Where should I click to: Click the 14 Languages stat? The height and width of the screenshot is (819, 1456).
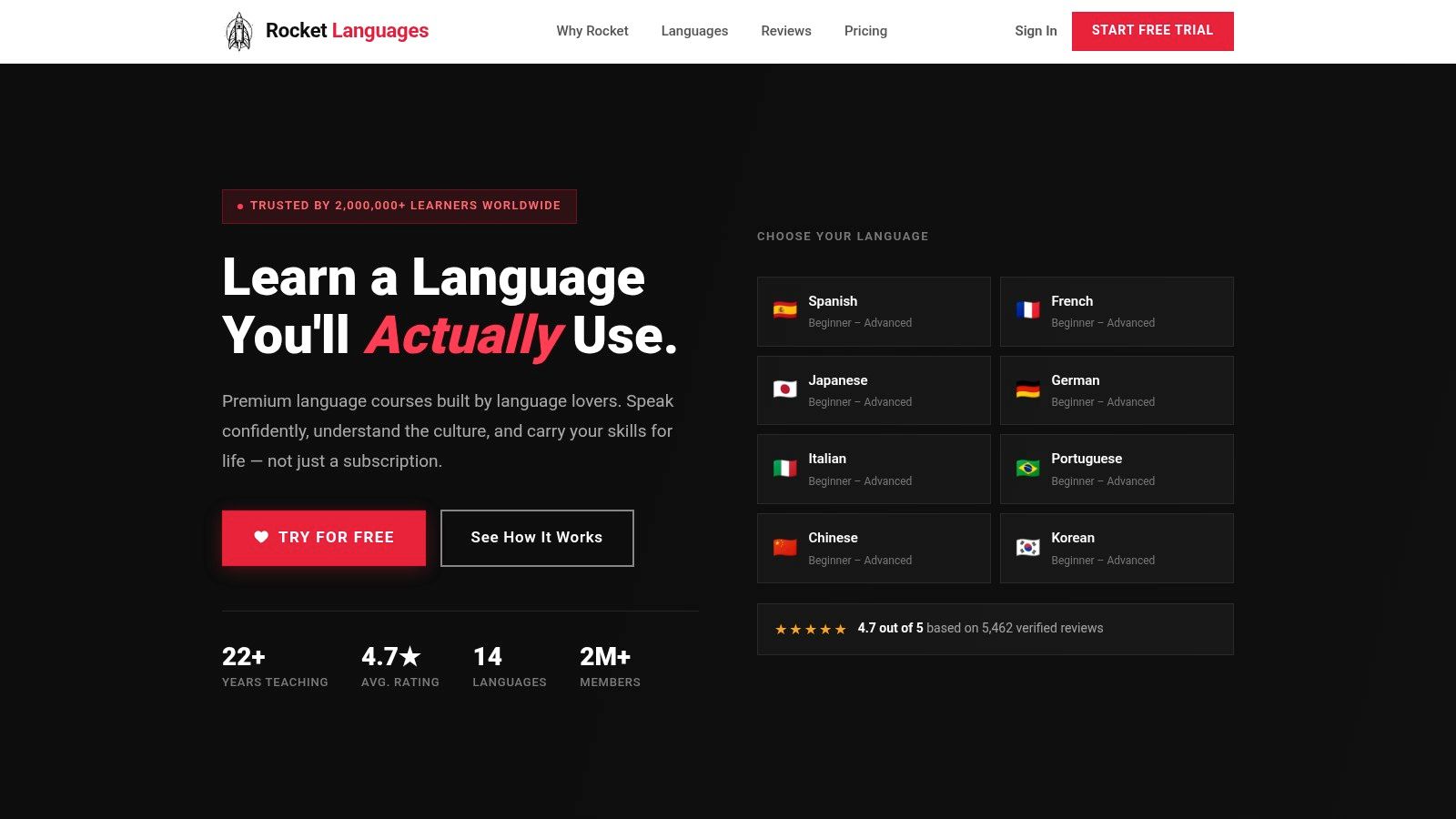[510, 667]
